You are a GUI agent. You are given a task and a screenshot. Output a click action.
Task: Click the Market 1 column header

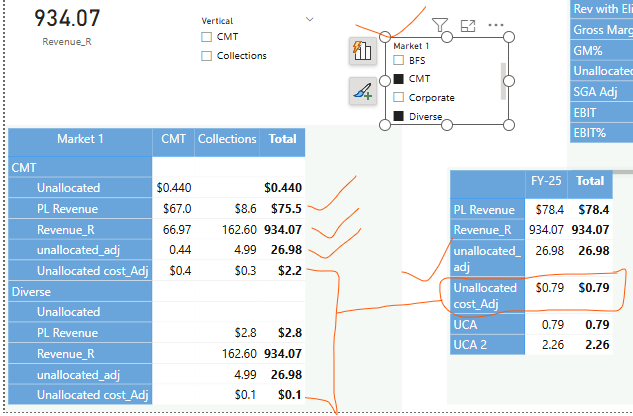coord(80,142)
